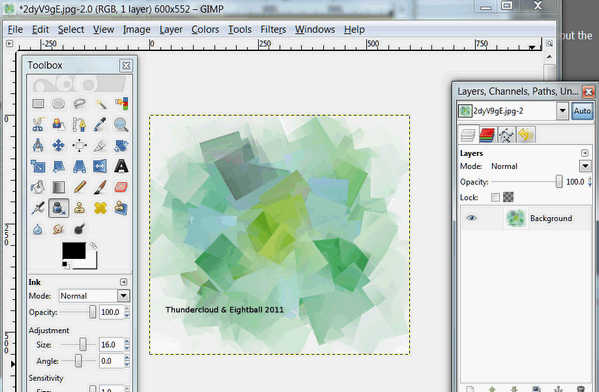This screenshot has height=392, width=599.
Task: Select the Shear tool
Action: click(58, 166)
